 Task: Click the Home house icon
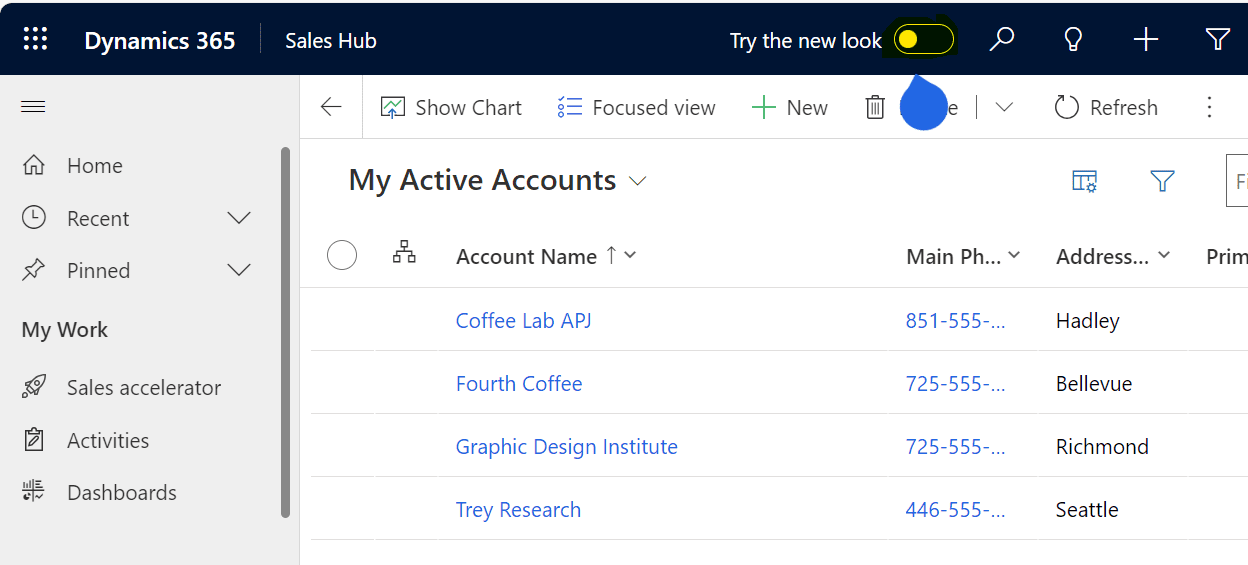coord(34,165)
